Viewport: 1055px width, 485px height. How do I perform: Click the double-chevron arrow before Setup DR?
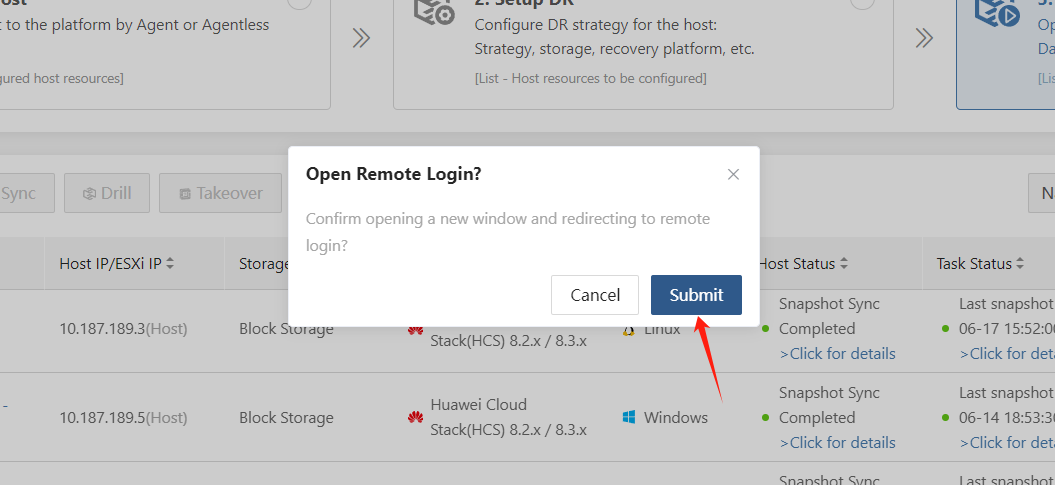pos(361,38)
